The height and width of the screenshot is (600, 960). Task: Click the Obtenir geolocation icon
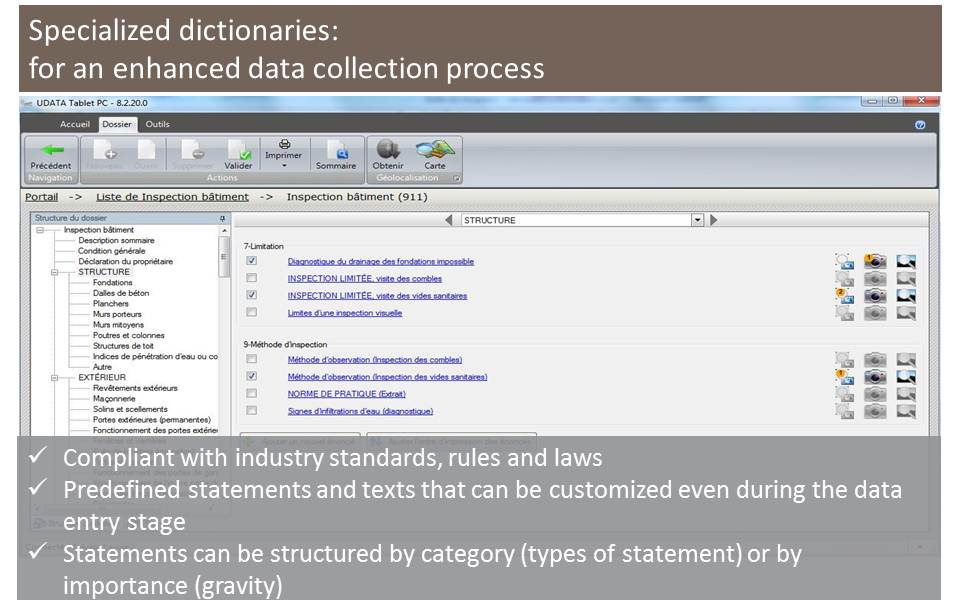(x=388, y=150)
